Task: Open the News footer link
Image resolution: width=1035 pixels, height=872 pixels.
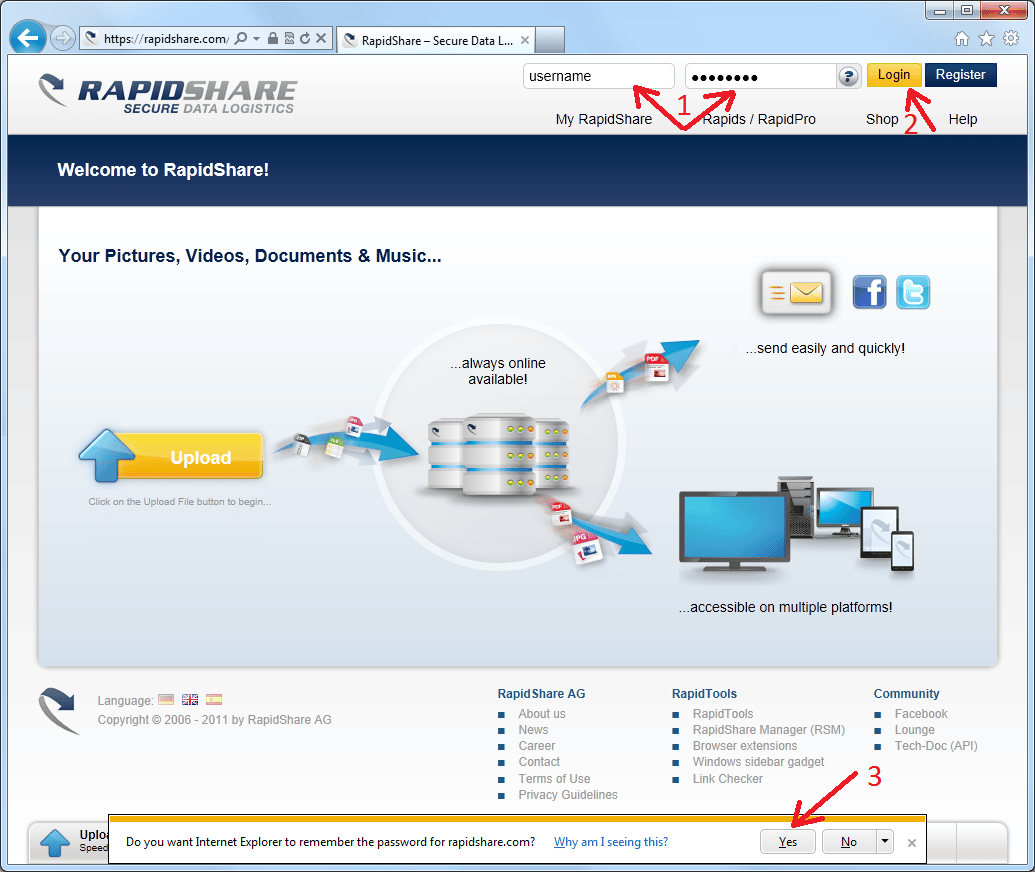Action: (533, 729)
